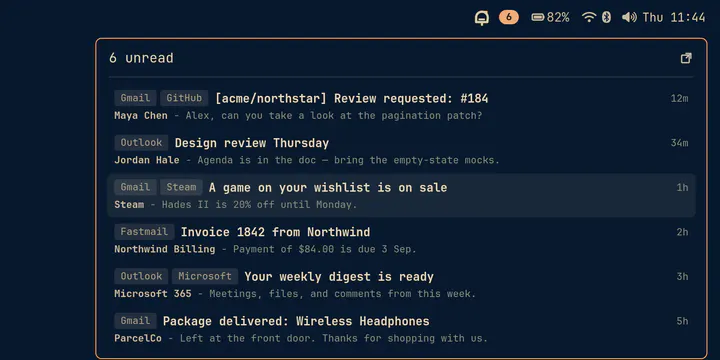This screenshot has width=720, height=360.
Task: Click the Gmail tag on the Package delivered row
Action: [x=135, y=321]
